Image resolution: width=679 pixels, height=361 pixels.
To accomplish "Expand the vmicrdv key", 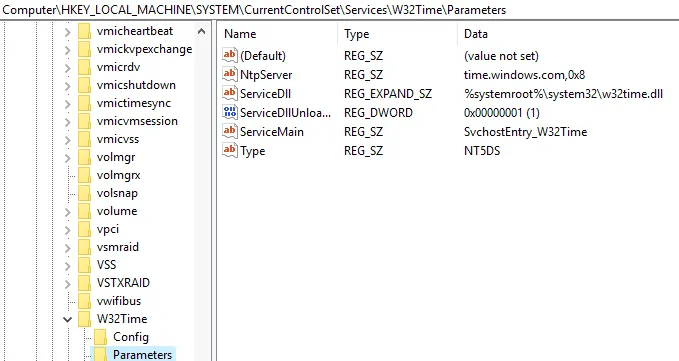I will click(x=68, y=68).
